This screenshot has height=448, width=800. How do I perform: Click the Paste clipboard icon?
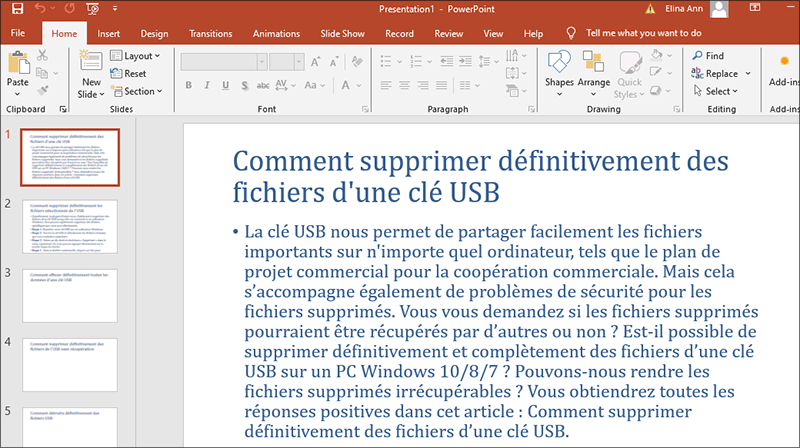(x=18, y=63)
